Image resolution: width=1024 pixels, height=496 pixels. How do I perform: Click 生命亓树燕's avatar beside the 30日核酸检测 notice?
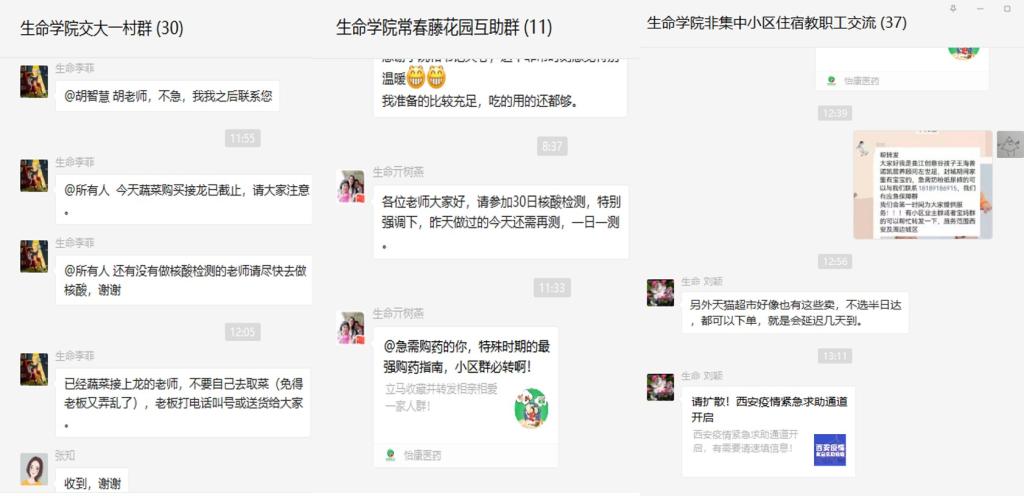[350, 187]
